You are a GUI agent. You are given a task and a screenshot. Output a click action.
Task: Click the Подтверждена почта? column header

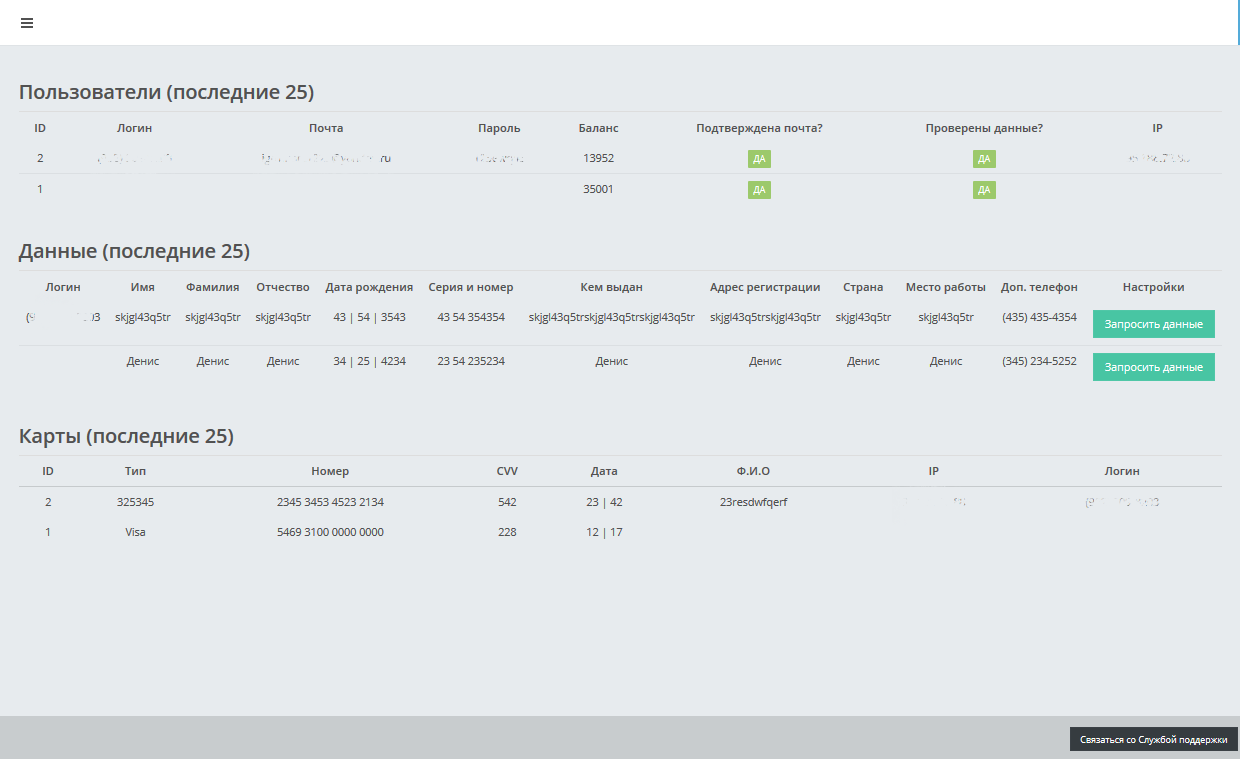coord(759,128)
